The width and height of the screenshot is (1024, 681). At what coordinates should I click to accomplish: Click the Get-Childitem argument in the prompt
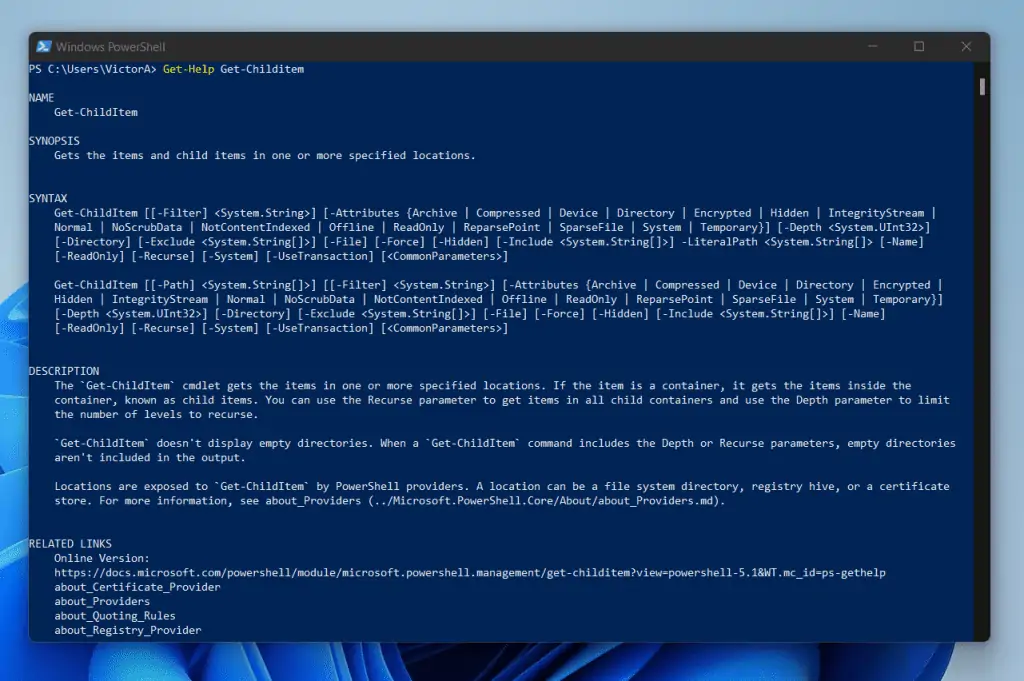[262, 69]
